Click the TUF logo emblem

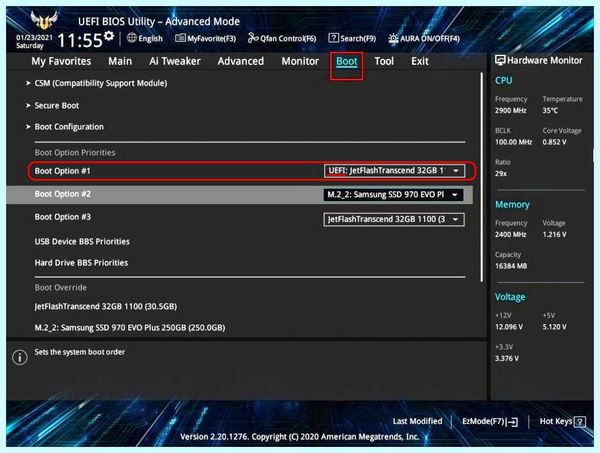click(44, 20)
